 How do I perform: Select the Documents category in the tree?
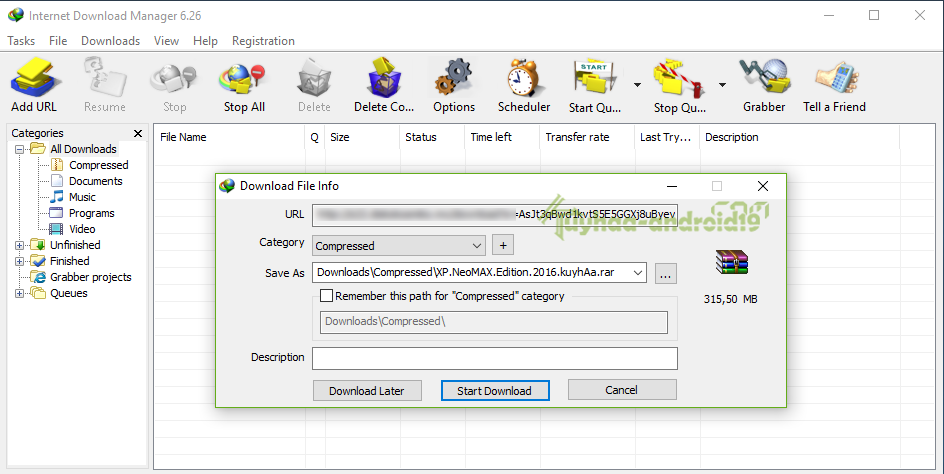[95, 181]
